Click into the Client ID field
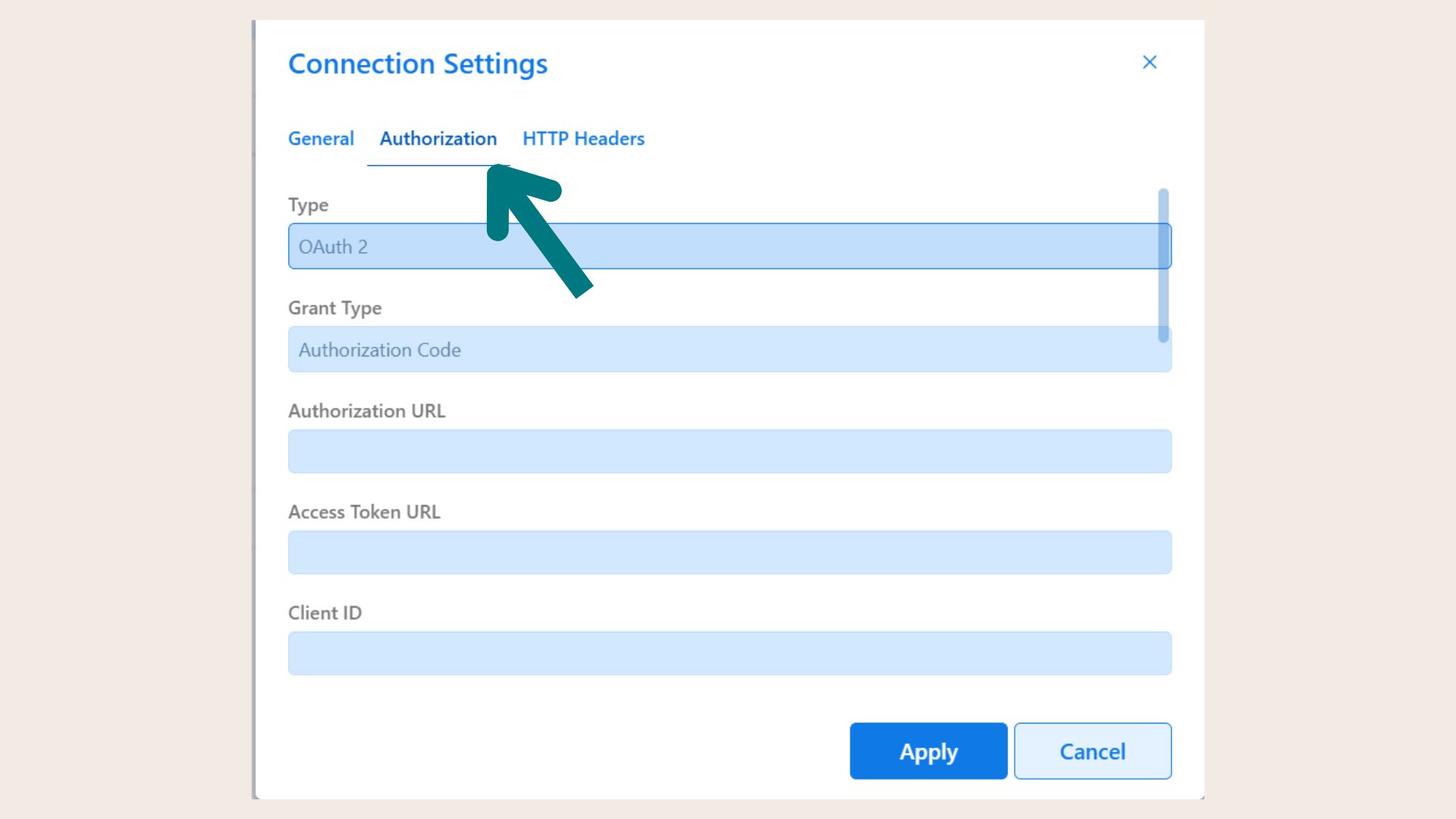Screen dimensions: 1456x819 pos(728,654)
